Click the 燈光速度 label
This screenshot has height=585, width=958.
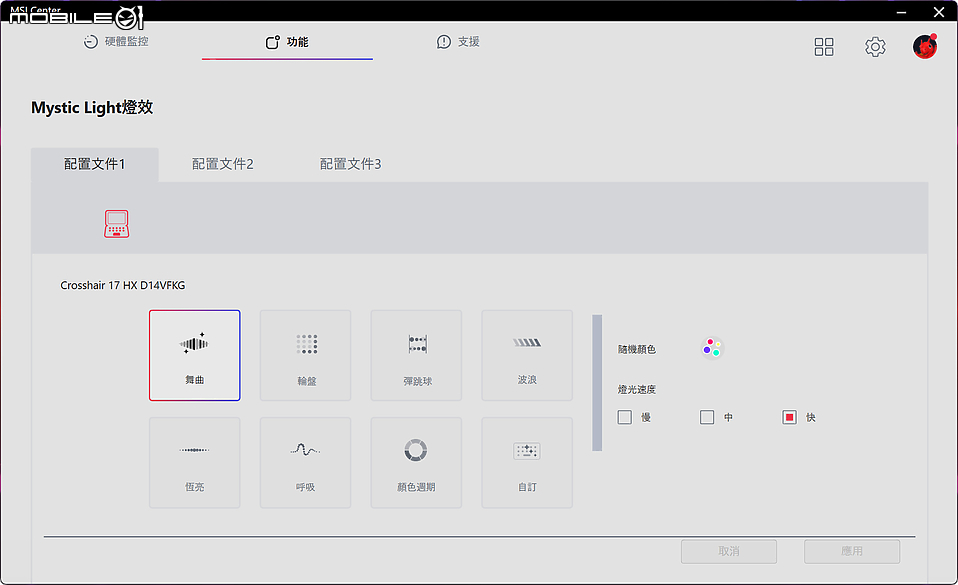pyautogui.click(x=637, y=389)
